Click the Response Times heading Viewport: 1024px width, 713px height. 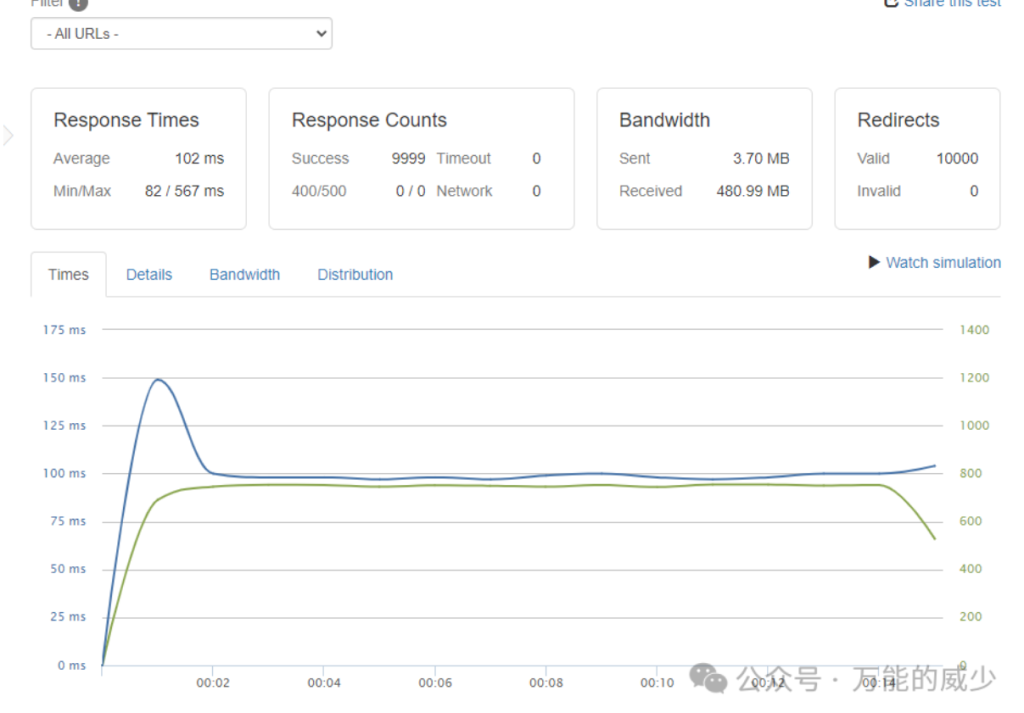tap(126, 120)
